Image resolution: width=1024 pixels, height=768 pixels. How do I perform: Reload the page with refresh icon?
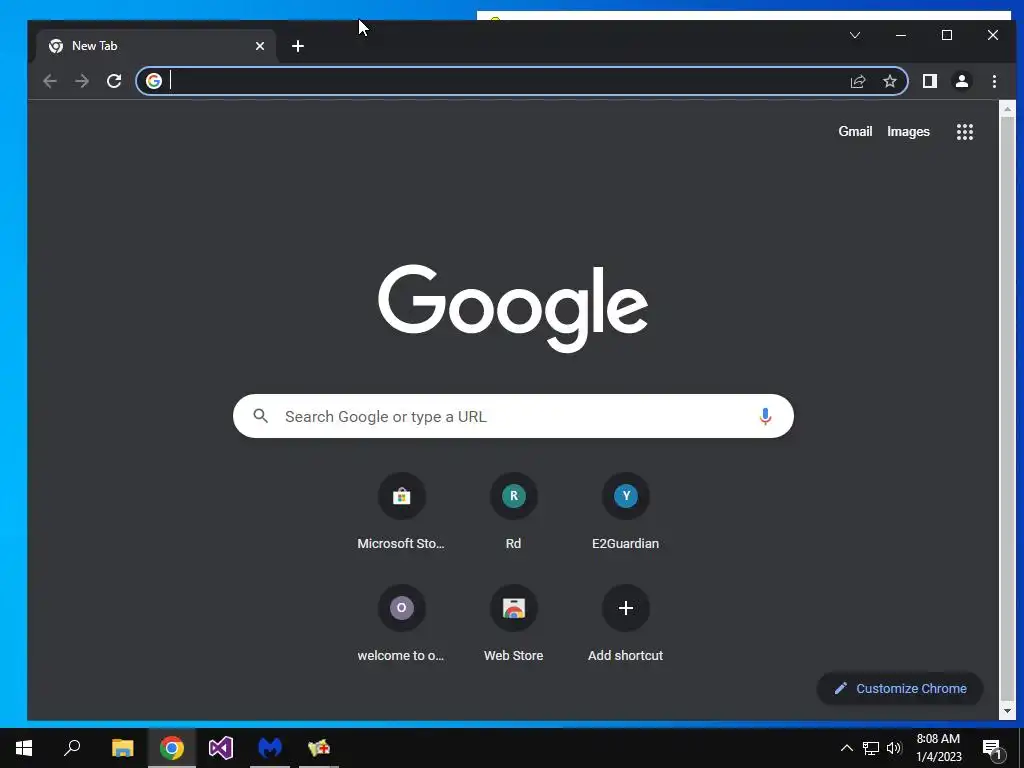tap(114, 81)
